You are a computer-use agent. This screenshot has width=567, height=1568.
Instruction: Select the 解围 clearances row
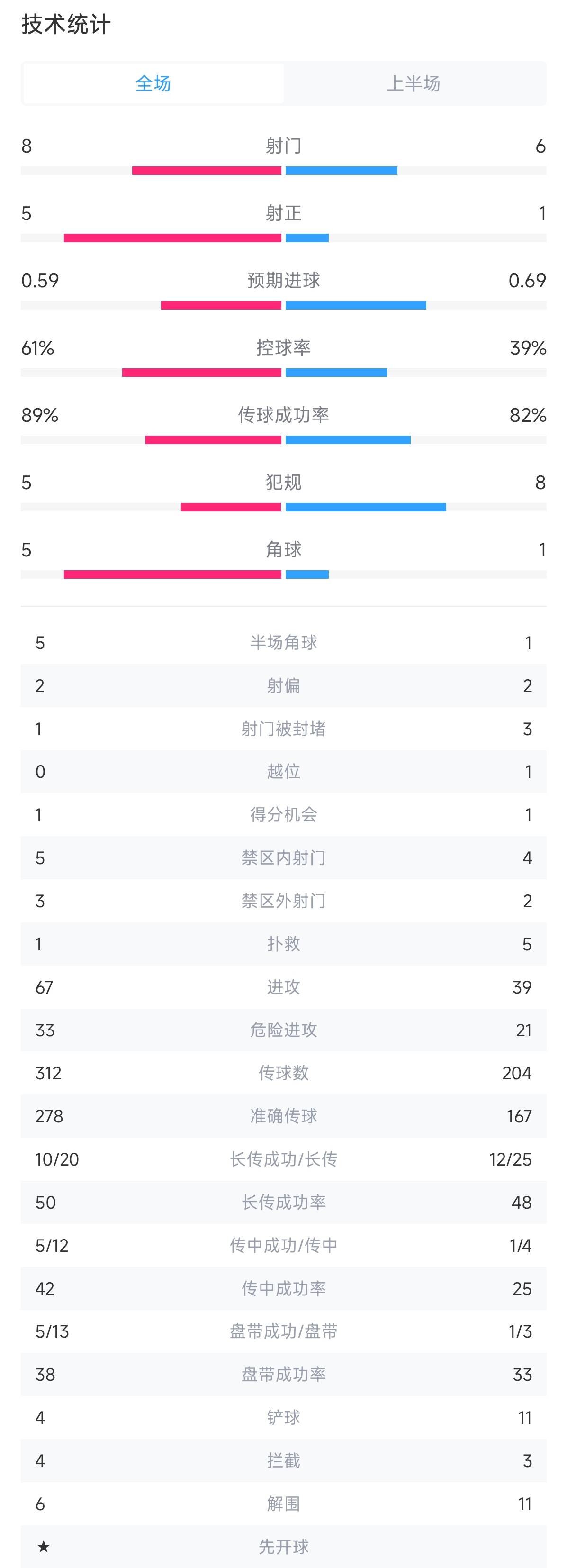click(283, 1504)
